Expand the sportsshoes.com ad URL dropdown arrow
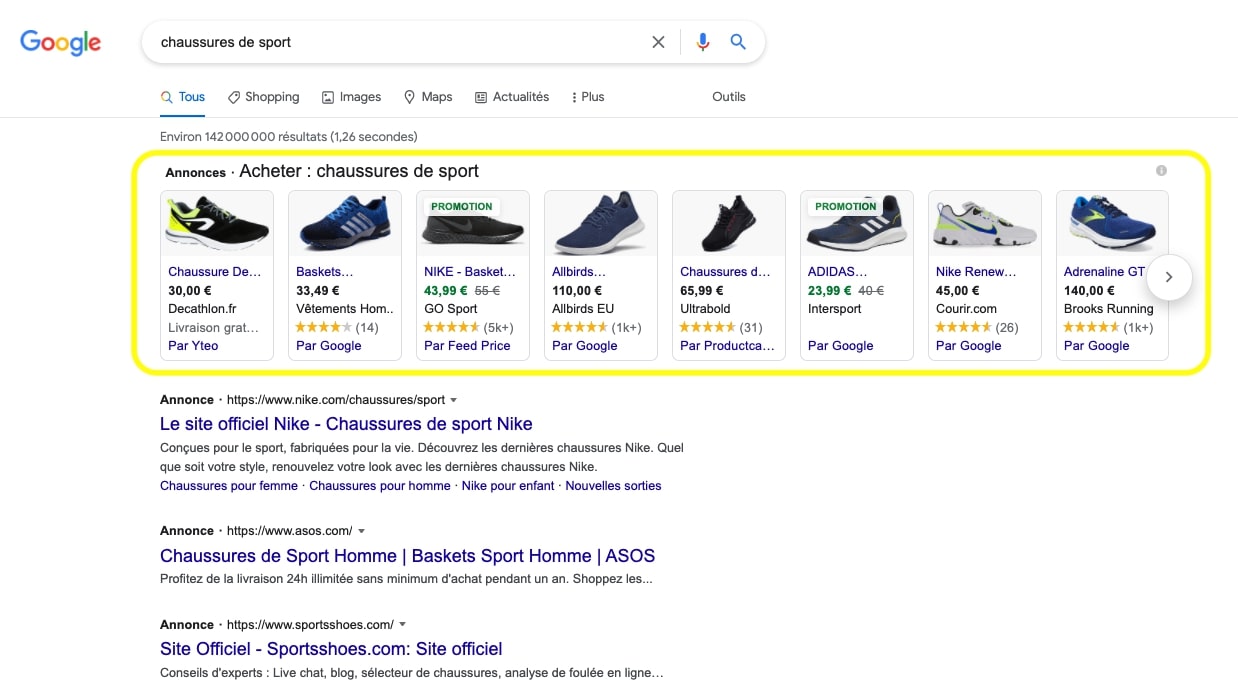The image size is (1238, 694). (402, 625)
